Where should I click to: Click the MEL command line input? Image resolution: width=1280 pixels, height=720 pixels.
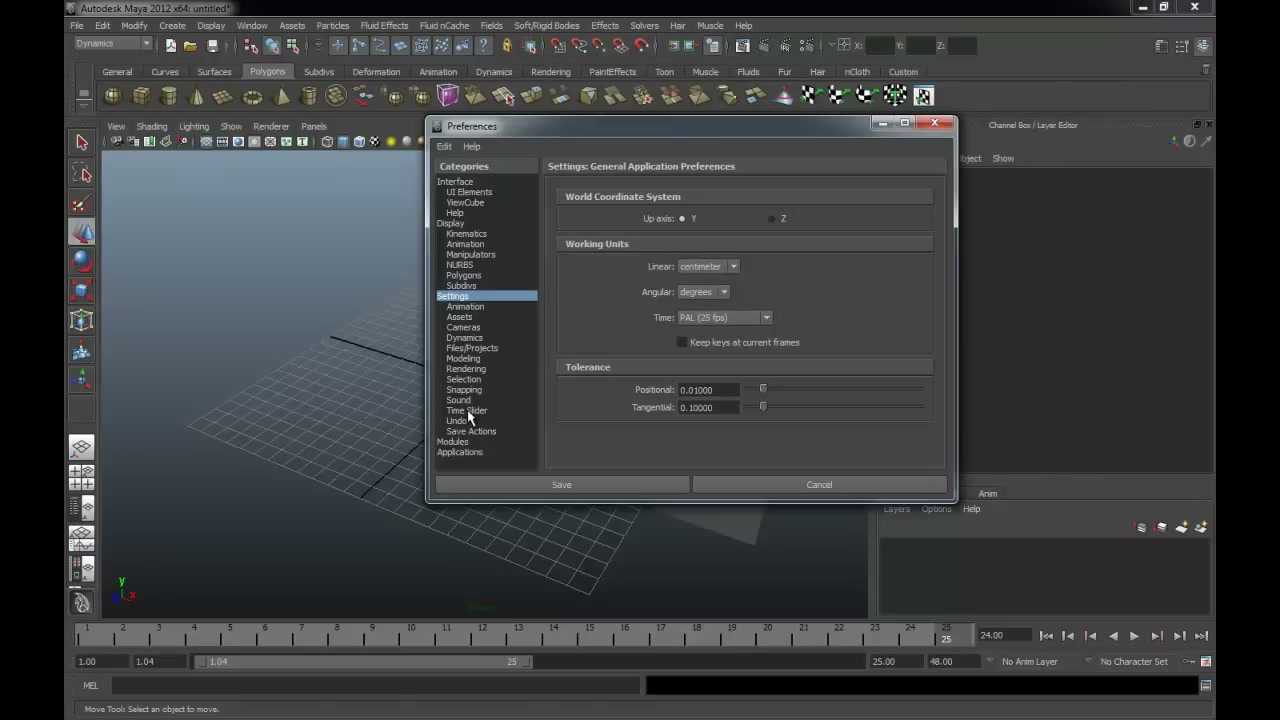coord(375,686)
